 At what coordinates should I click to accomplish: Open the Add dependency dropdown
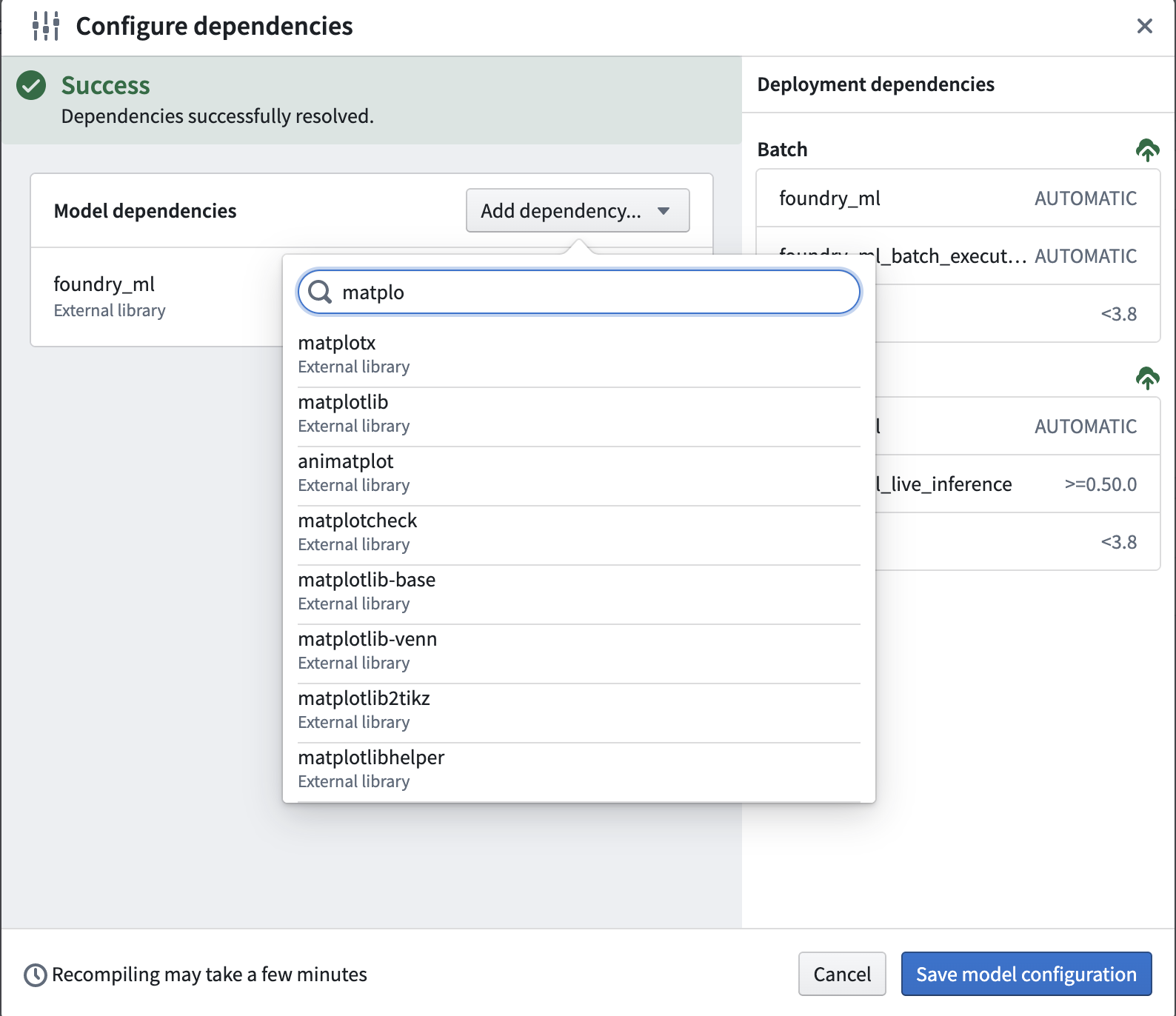[x=578, y=210]
